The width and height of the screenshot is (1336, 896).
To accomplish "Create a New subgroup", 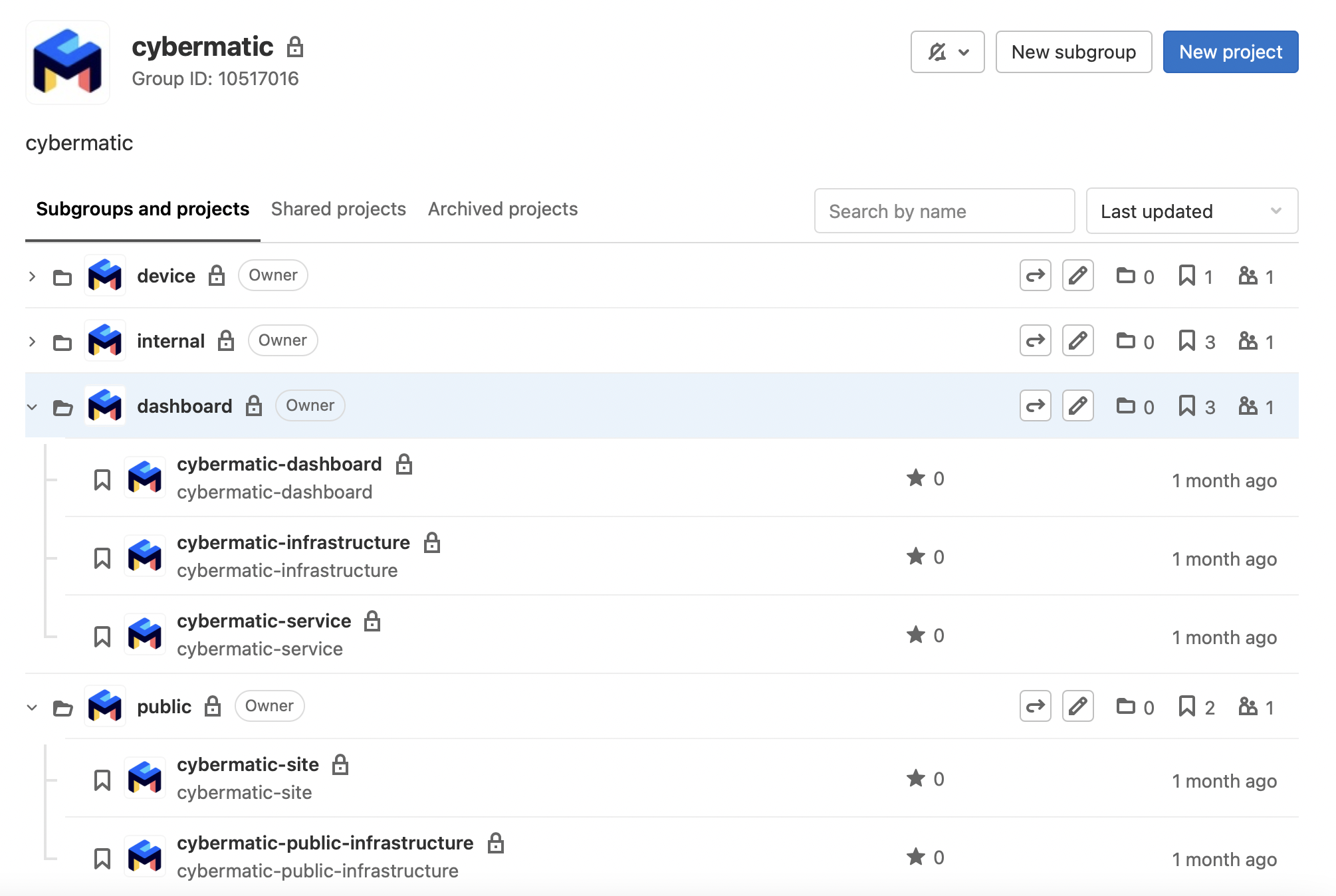I will (1073, 51).
